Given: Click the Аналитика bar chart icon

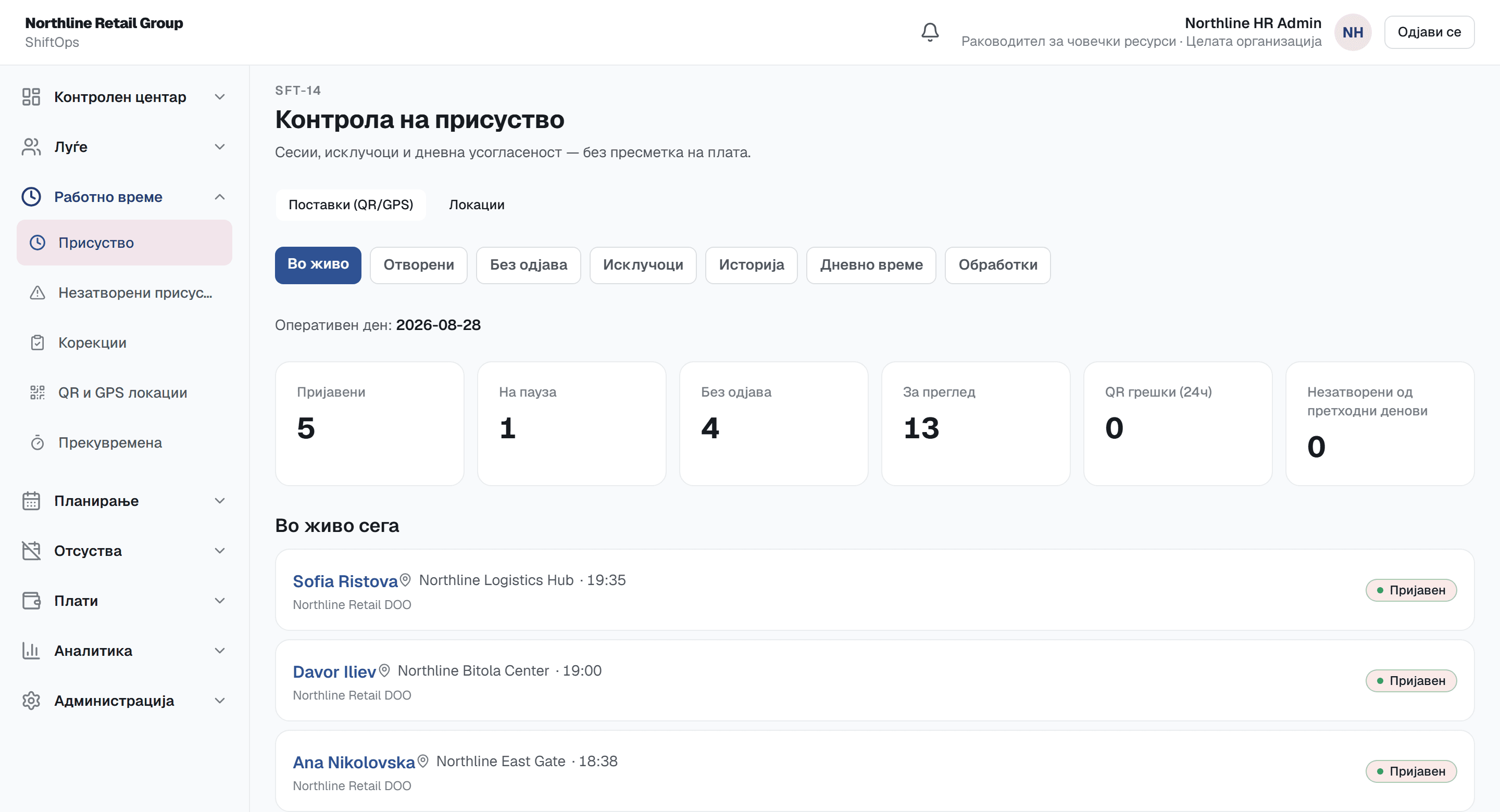Looking at the screenshot, I should pos(31,651).
